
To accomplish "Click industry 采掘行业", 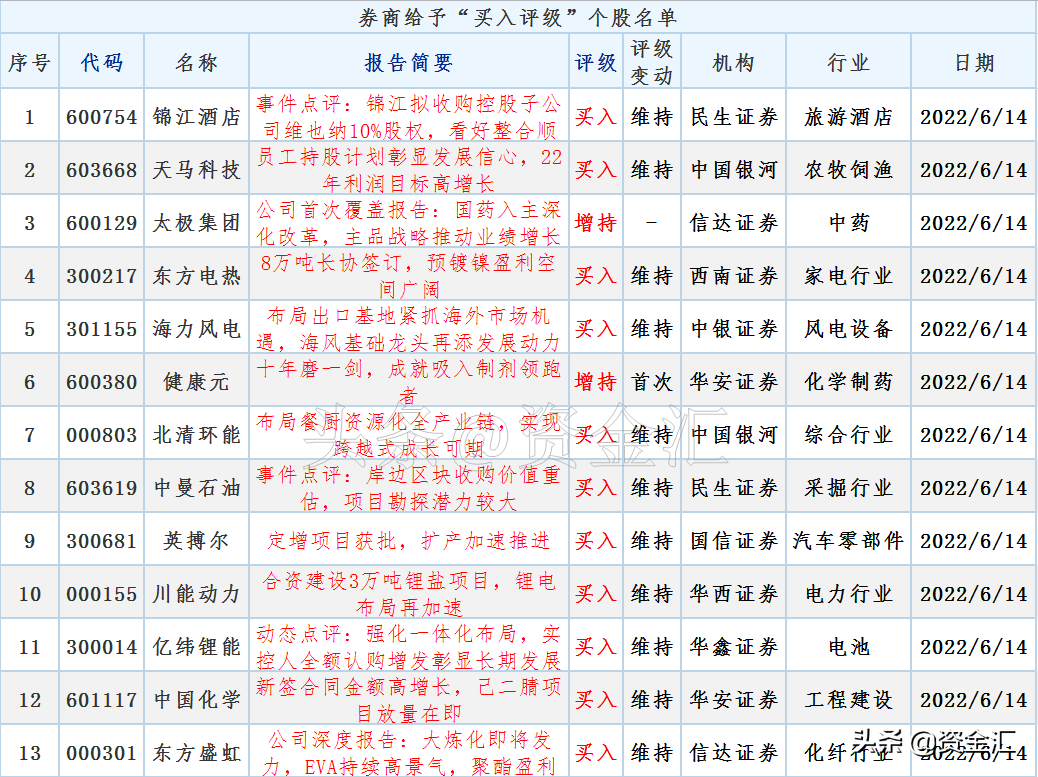I will point(848,488).
